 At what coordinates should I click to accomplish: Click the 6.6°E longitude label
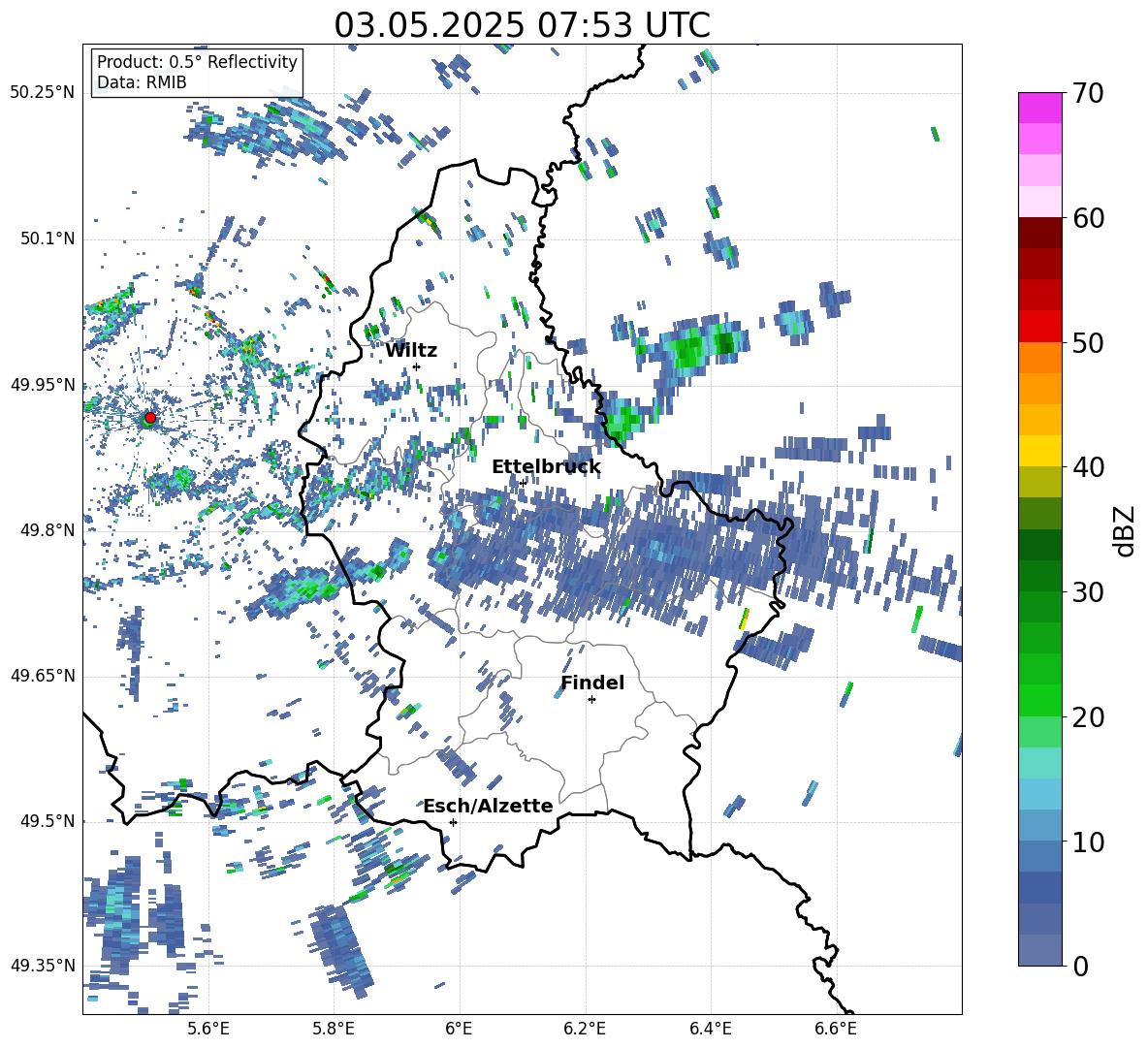point(836,1029)
